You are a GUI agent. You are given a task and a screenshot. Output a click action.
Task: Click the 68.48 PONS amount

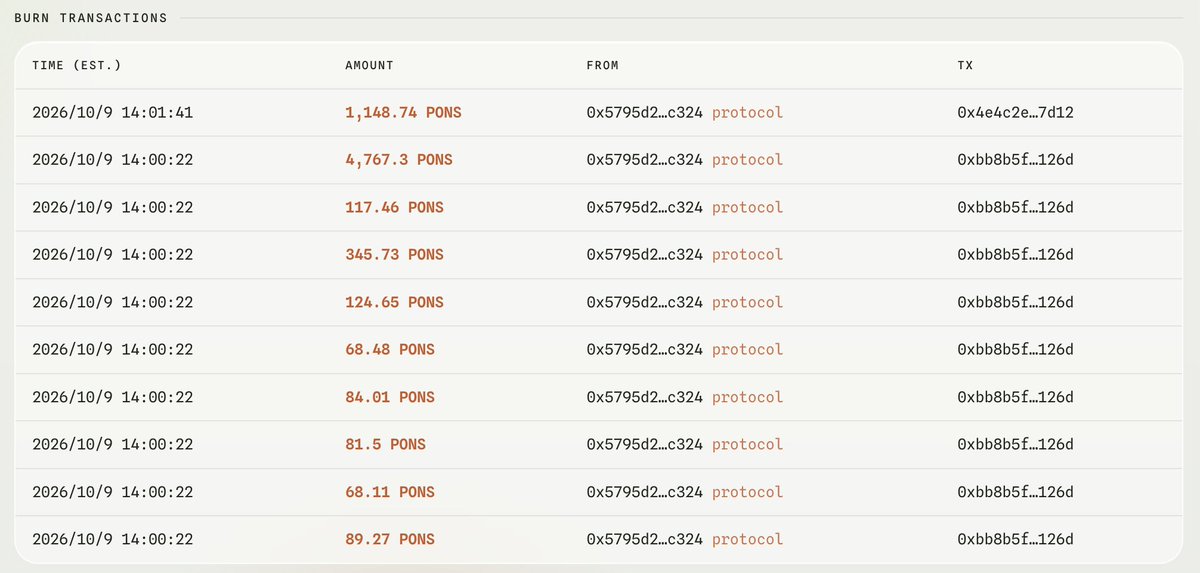tap(390, 350)
